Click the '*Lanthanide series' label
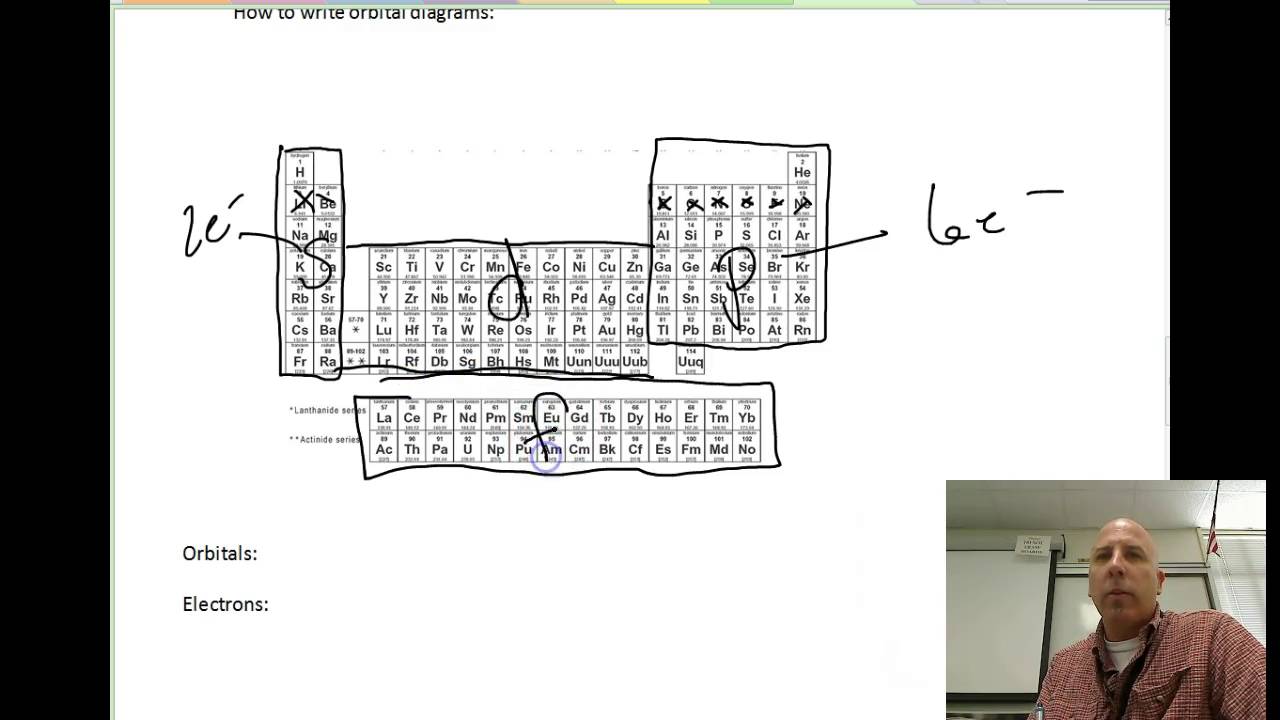Image resolution: width=1280 pixels, height=720 pixels. (x=327, y=410)
